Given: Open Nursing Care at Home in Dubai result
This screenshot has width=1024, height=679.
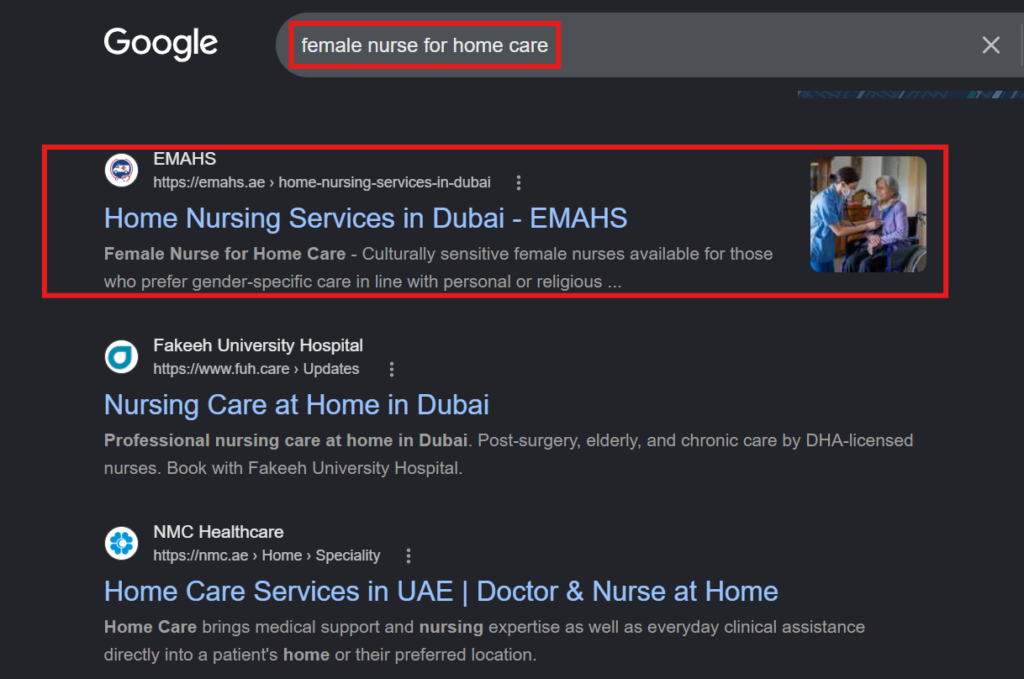Looking at the screenshot, I should [x=296, y=405].
